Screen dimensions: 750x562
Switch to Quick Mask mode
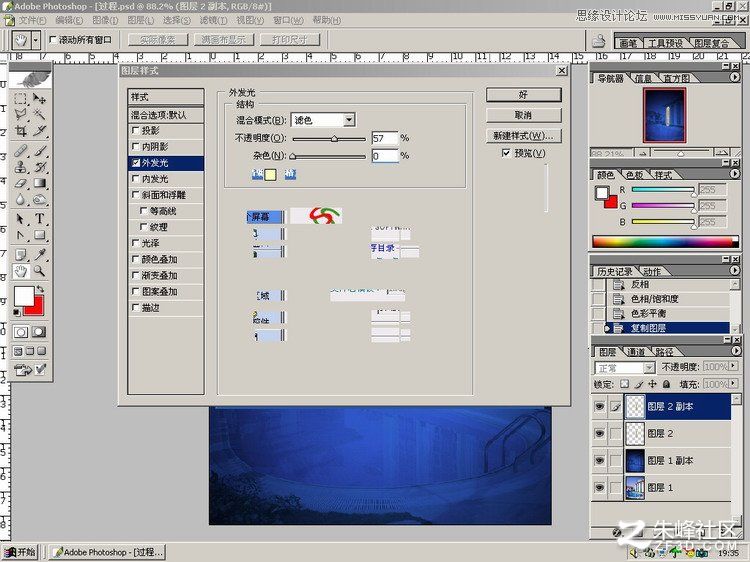pyautogui.click(x=39, y=332)
